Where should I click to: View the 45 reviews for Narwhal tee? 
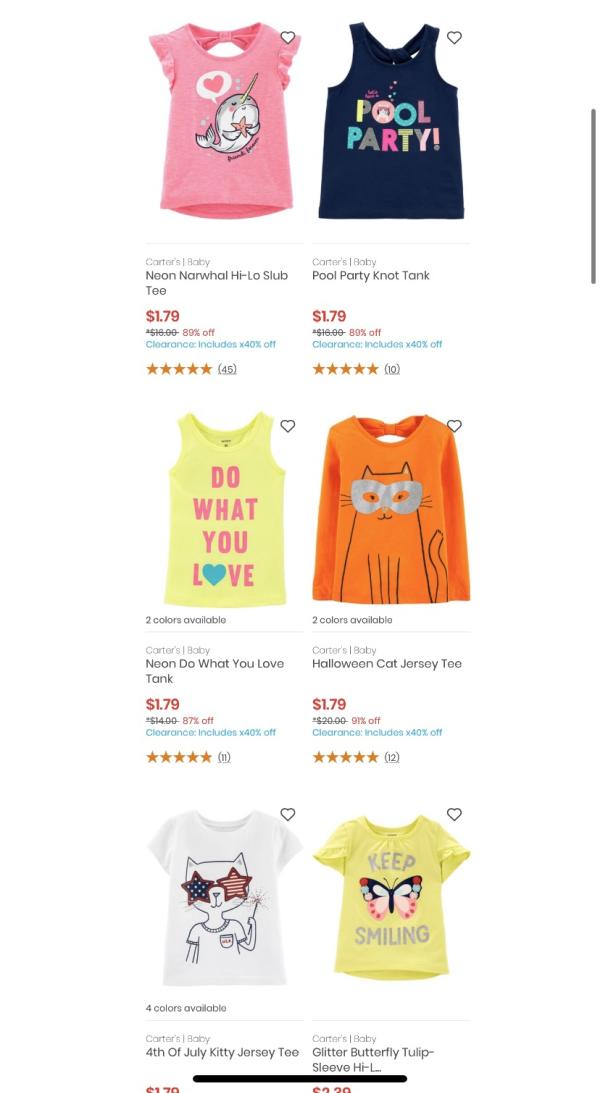pos(227,369)
